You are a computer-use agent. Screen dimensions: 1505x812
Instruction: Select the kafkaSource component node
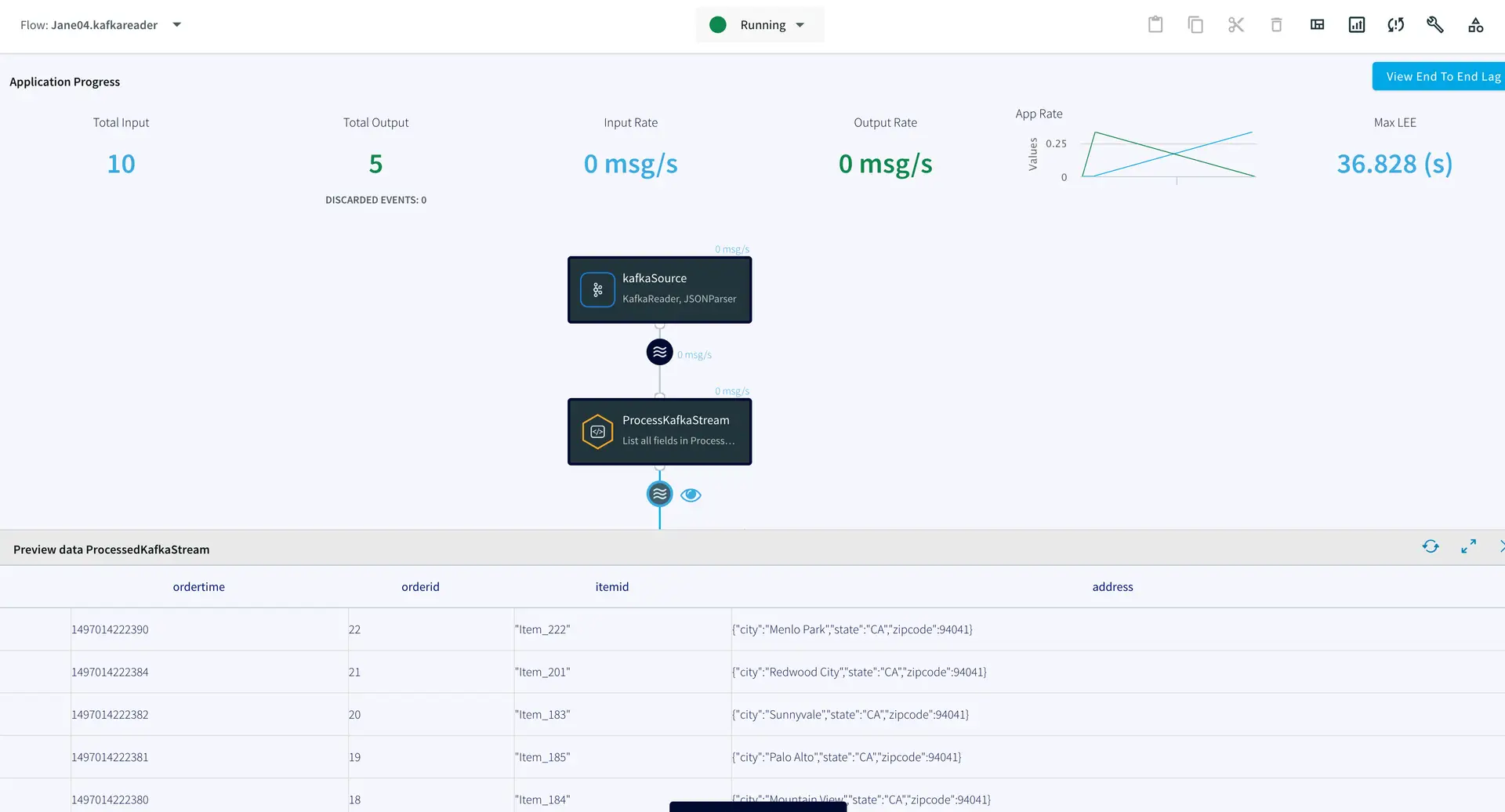click(x=659, y=290)
